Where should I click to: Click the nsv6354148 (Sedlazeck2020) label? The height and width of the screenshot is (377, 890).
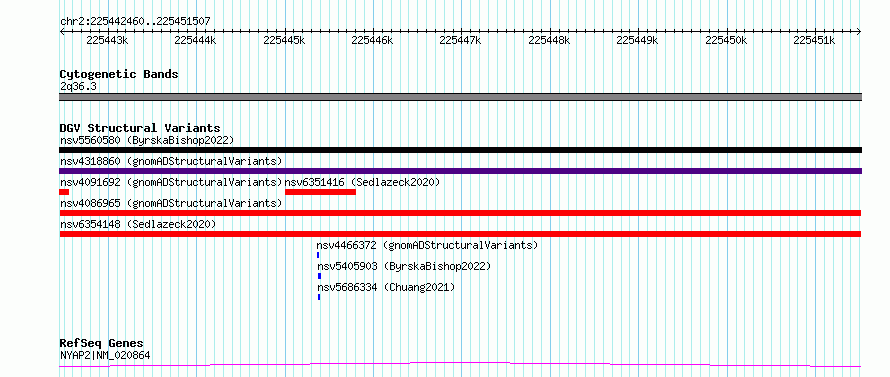(138, 224)
